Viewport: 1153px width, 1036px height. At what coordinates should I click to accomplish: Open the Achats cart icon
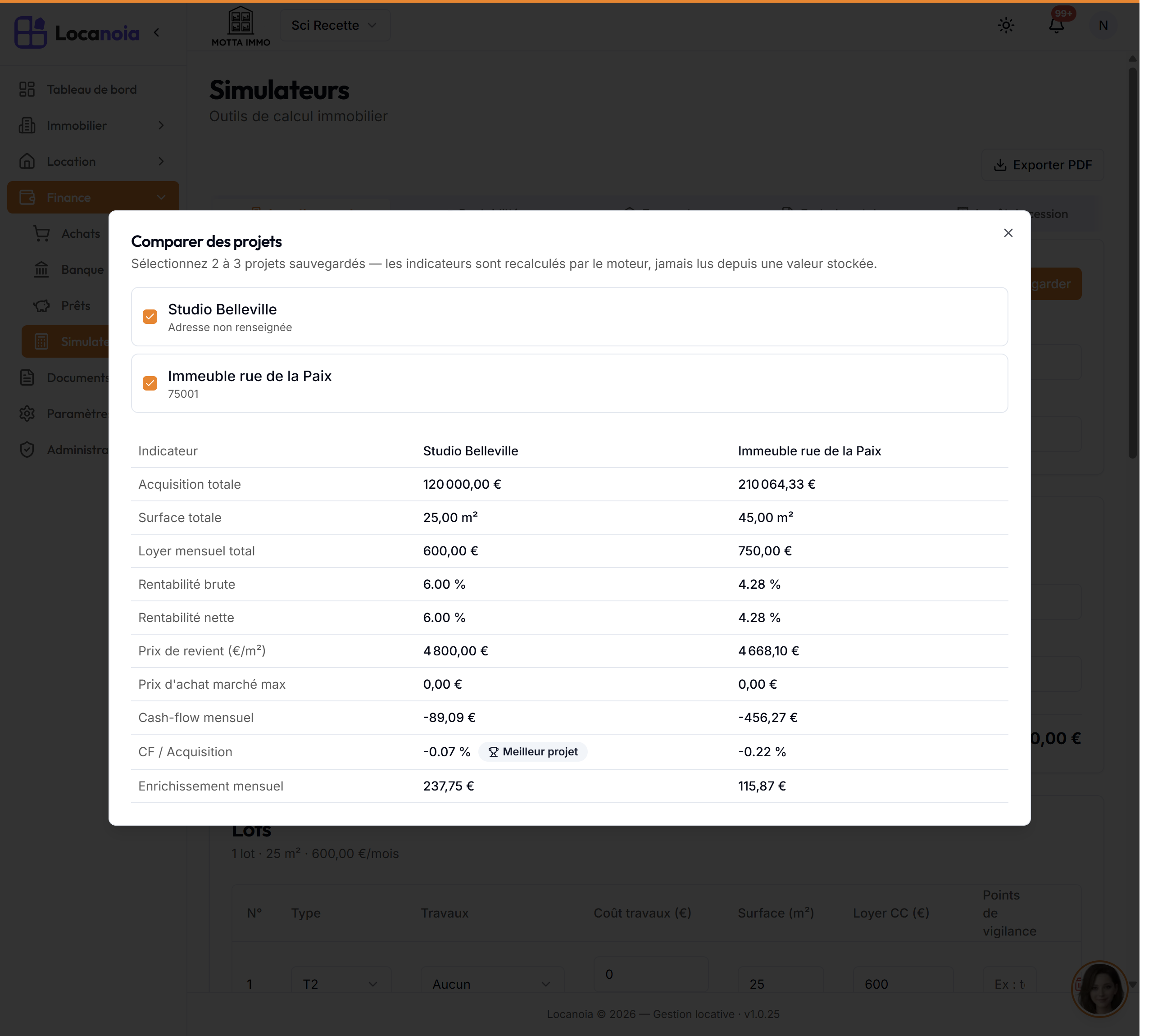point(41,233)
